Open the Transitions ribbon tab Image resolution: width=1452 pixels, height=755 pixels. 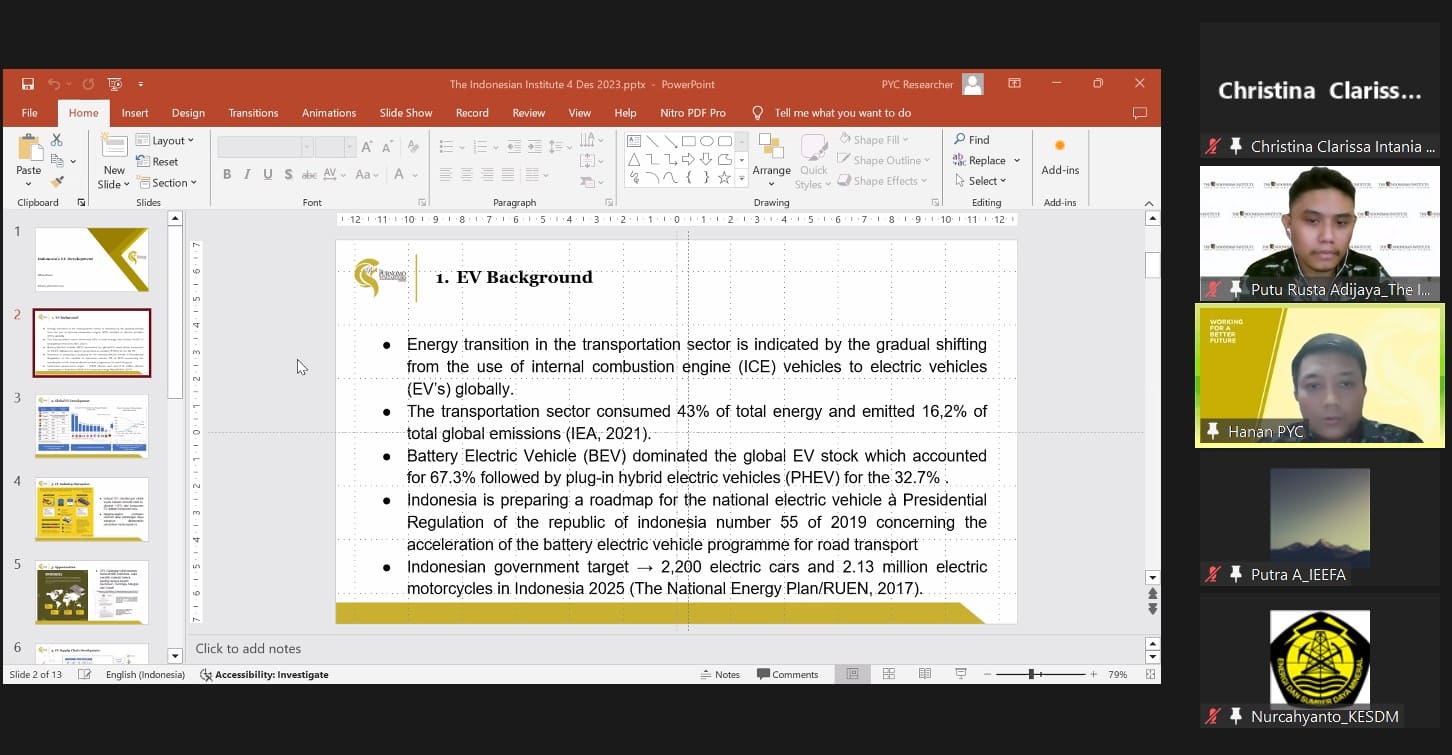pos(253,113)
